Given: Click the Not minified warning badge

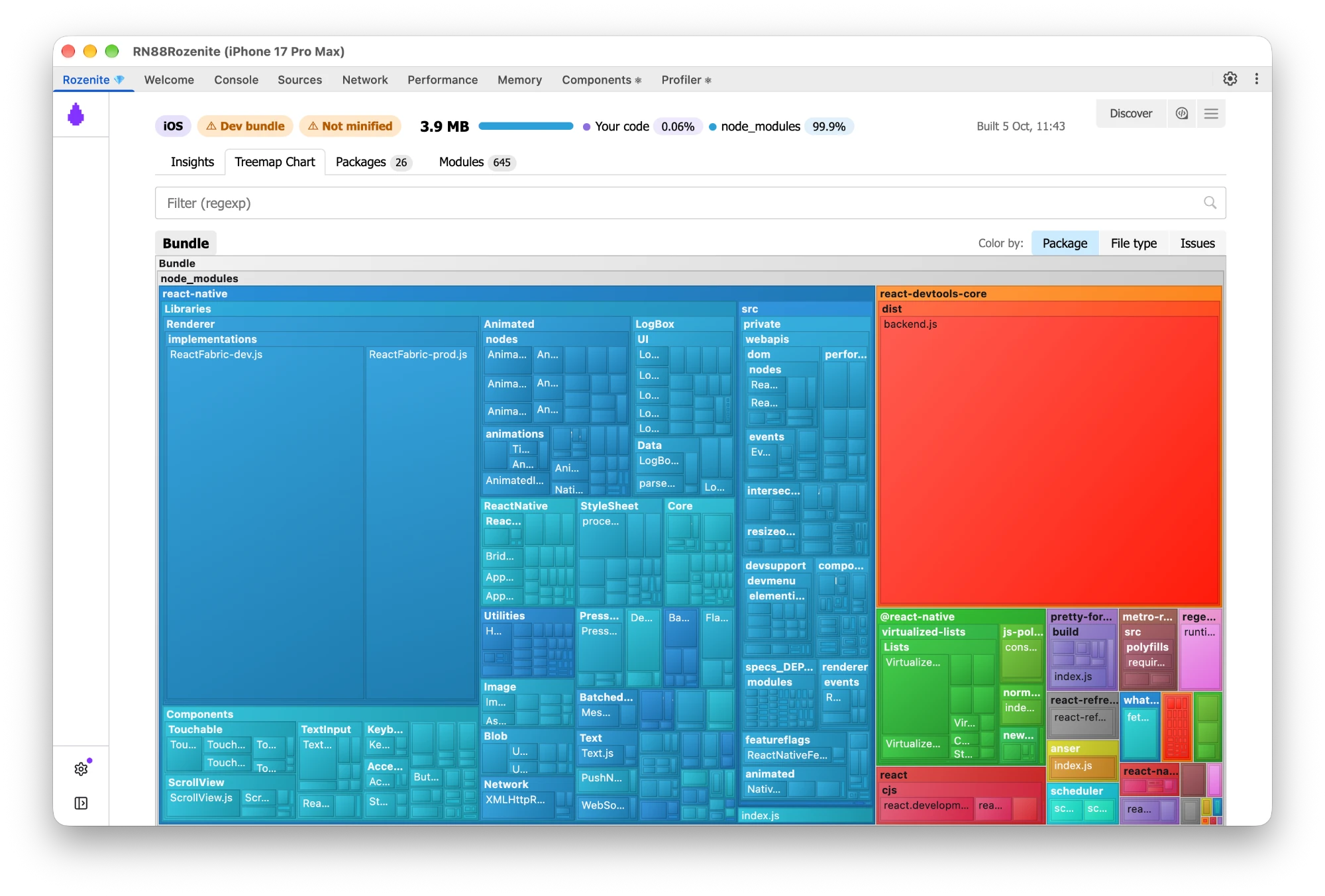Looking at the screenshot, I should click(x=350, y=126).
